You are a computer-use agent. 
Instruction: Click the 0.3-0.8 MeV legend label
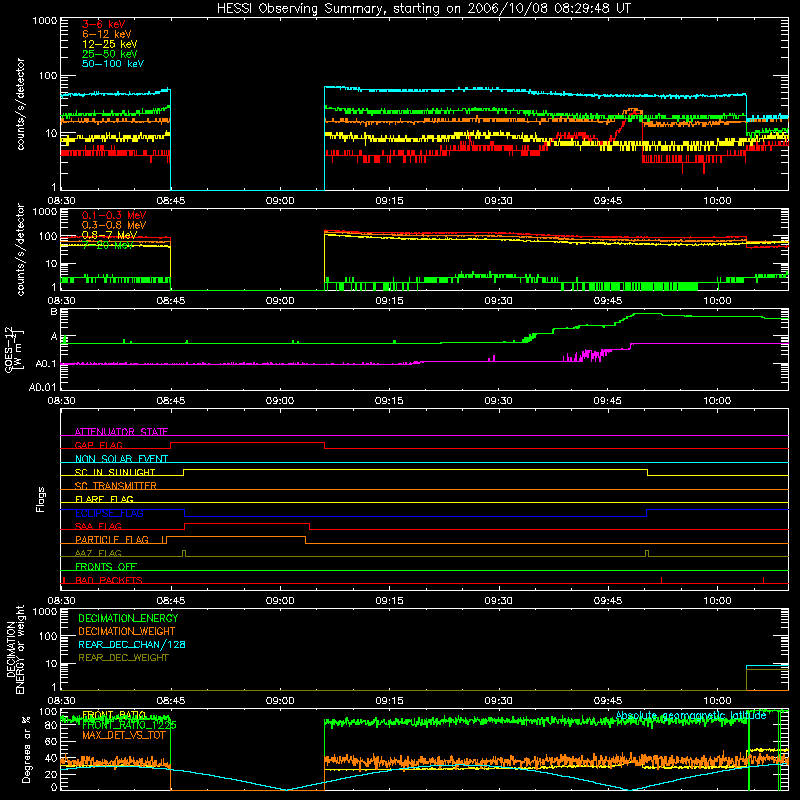click(114, 225)
